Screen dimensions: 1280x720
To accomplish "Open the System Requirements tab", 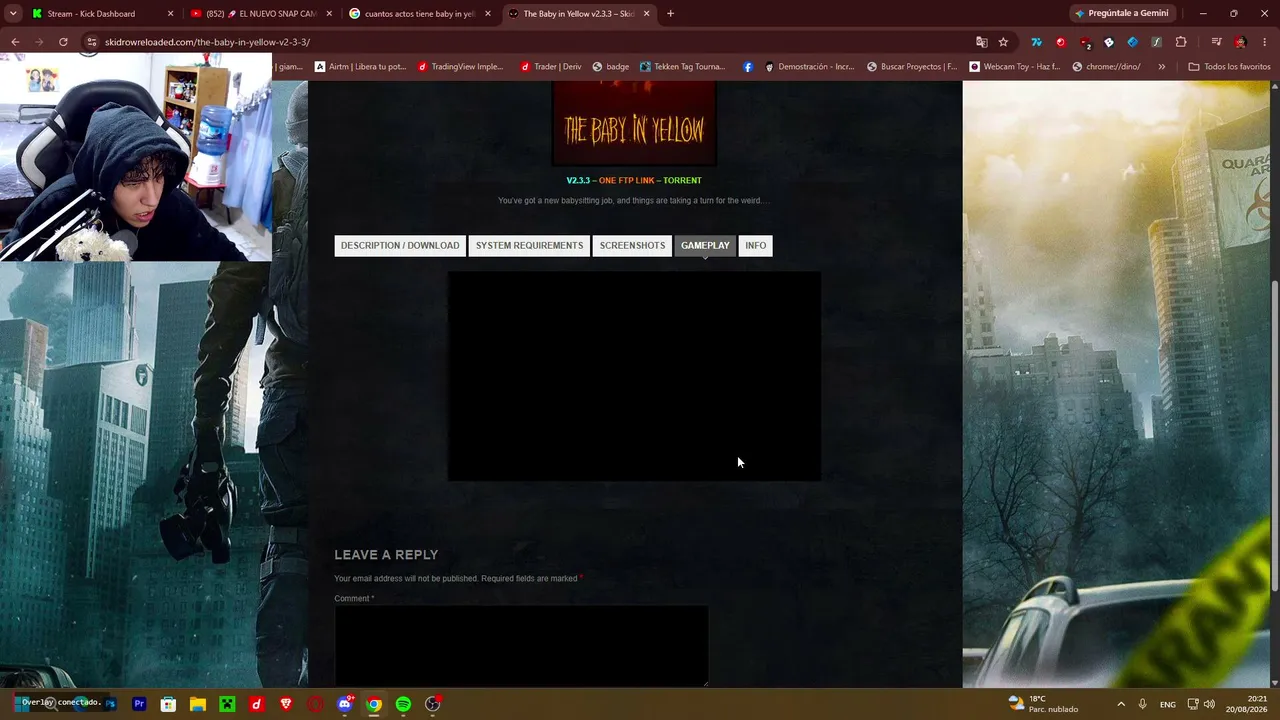I will [x=529, y=246].
